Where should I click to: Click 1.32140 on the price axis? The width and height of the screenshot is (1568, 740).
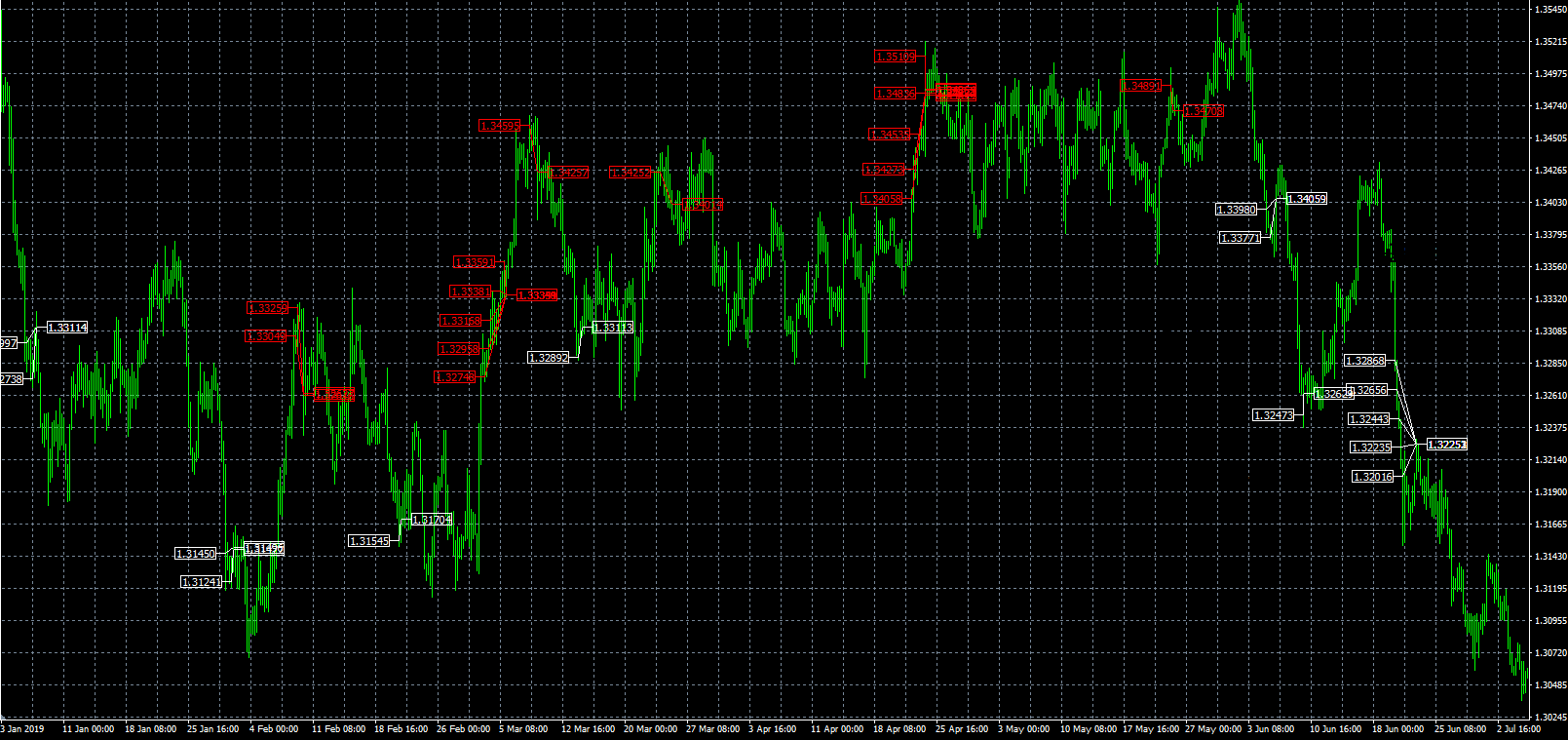1549,460
